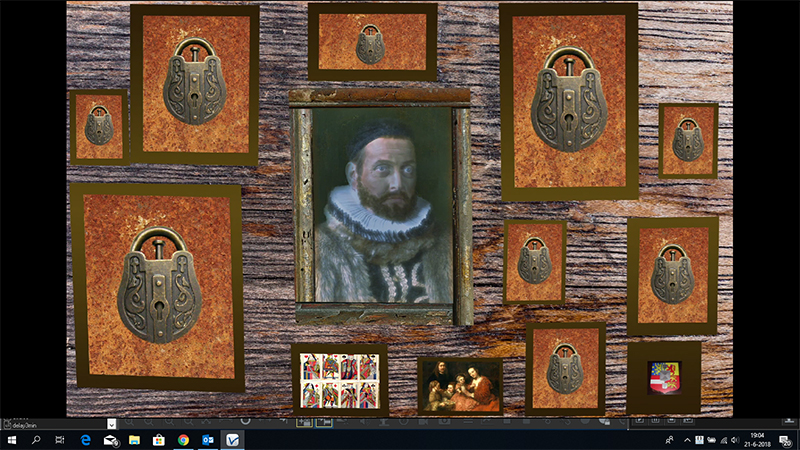This screenshot has width=800, height=450.
Task: Open the playing cards picture
Action: click(340, 381)
